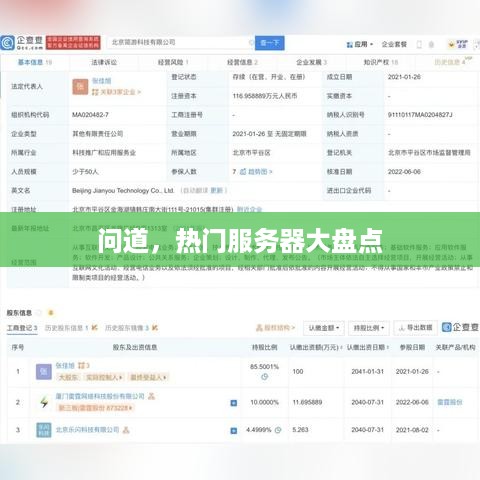Click the company name search field

180,43
